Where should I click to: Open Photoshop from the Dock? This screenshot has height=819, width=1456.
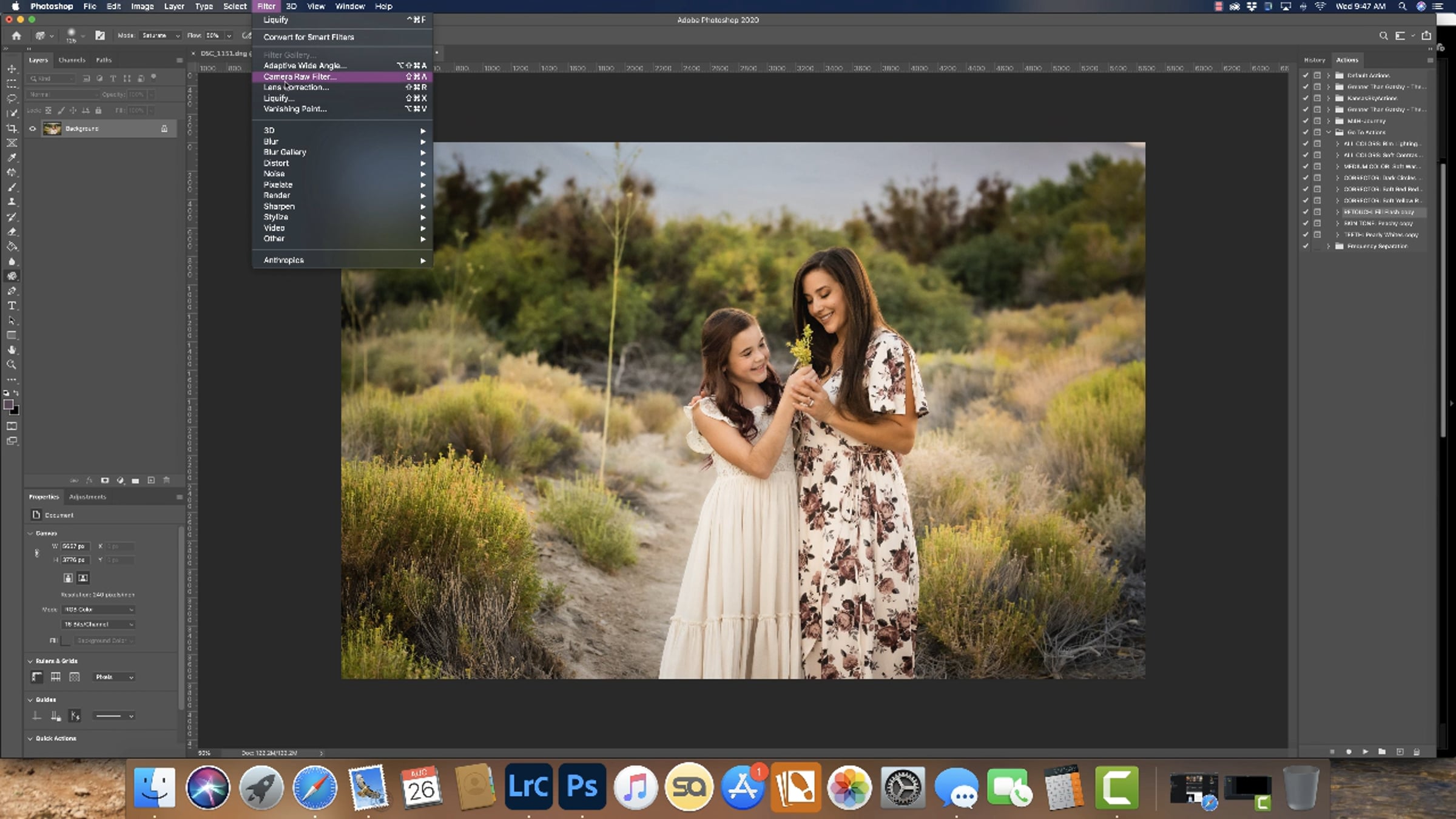pyautogui.click(x=581, y=787)
